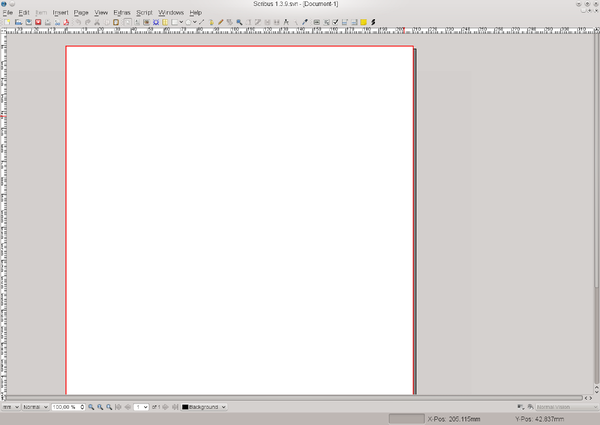Select the Zoom magnifier tool
The height and width of the screenshot is (425, 600).
[x=240, y=21]
